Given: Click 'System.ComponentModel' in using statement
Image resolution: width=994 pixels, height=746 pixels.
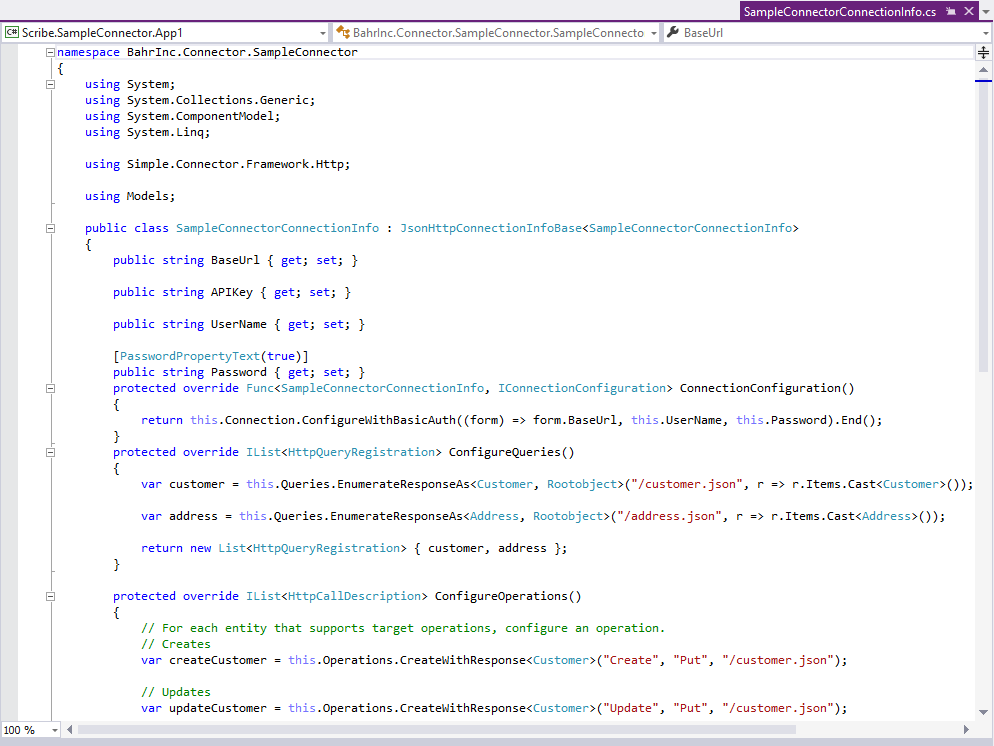Looking at the screenshot, I should click(200, 116).
